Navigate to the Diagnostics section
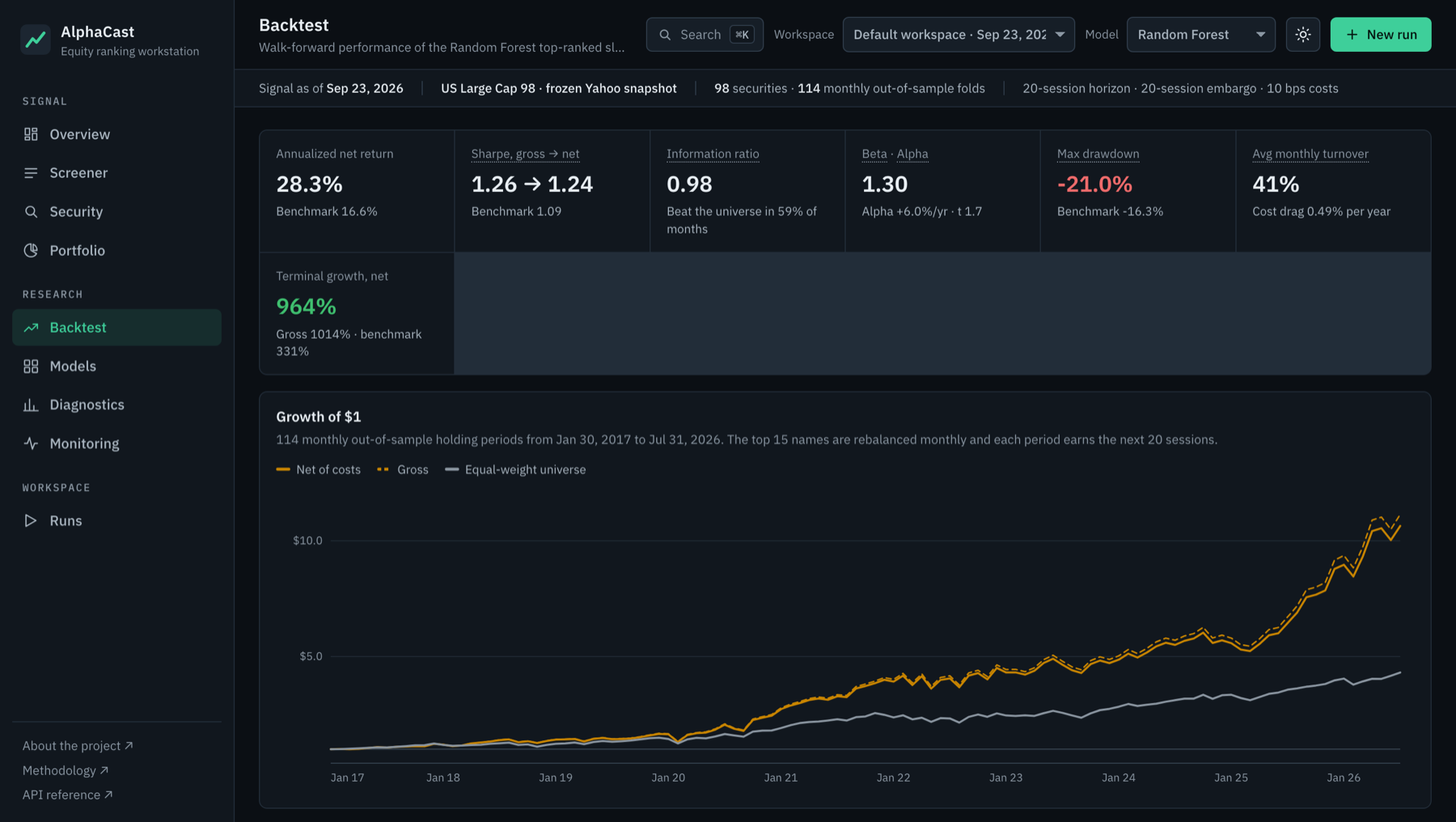 point(116,405)
